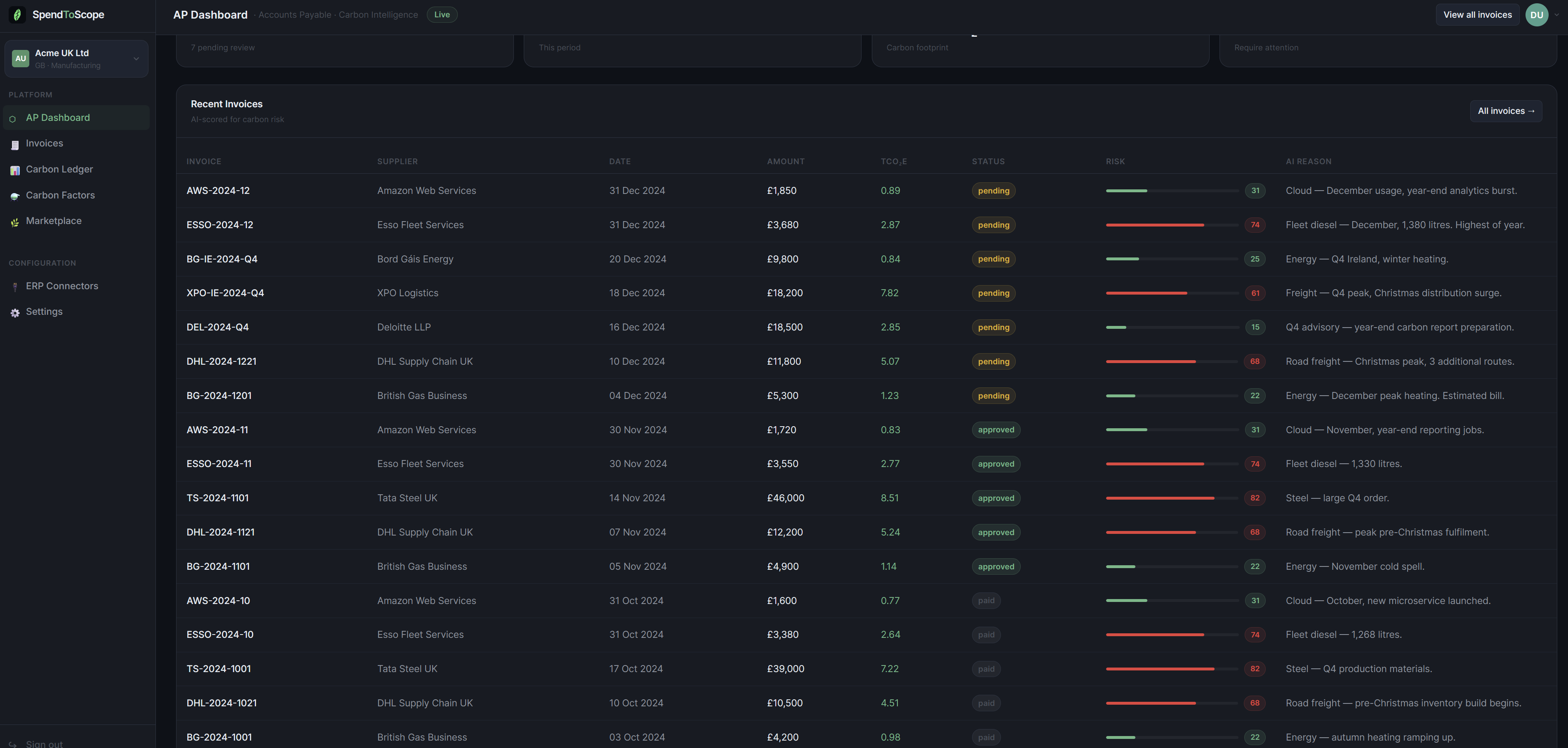The width and height of the screenshot is (1568, 748).
Task: Click the Invoices sidebar icon
Action: pyautogui.click(x=14, y=144)
